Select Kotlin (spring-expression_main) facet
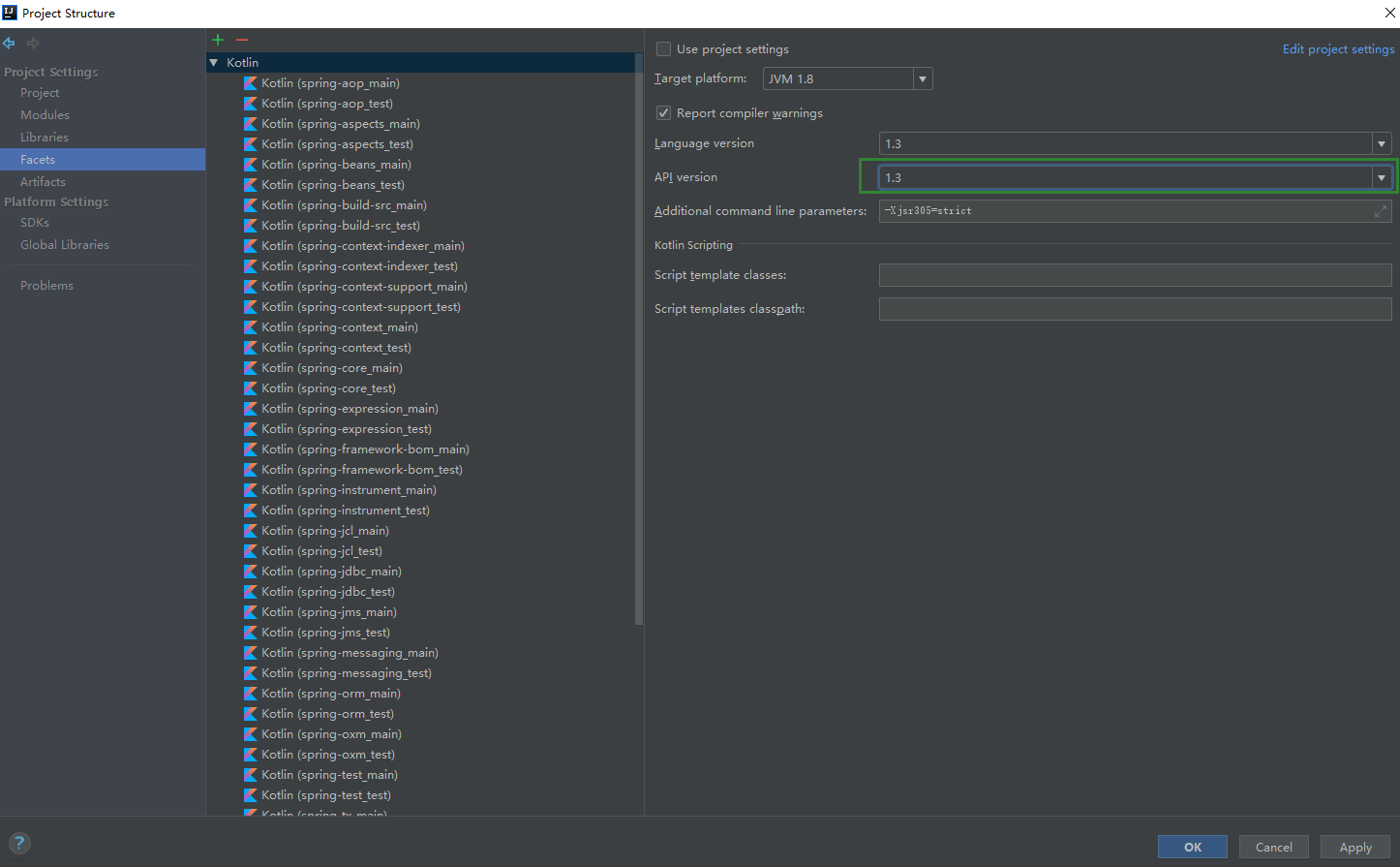 coord(350,409)
